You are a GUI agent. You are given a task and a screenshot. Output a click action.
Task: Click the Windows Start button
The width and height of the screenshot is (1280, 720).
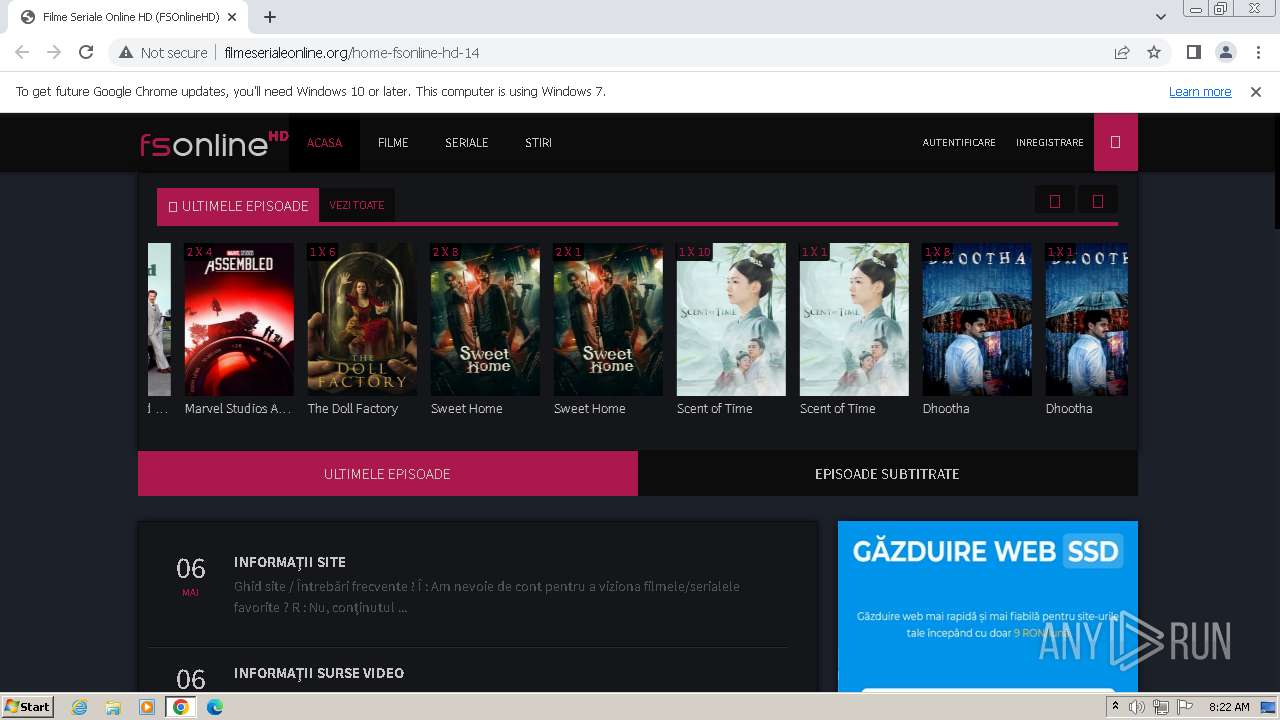coord(28,707)
